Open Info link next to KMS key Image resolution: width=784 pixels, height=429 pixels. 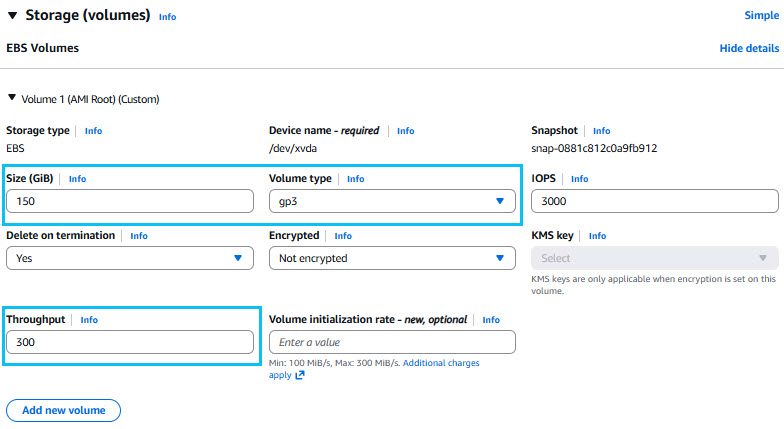click(x=598, y=236)
